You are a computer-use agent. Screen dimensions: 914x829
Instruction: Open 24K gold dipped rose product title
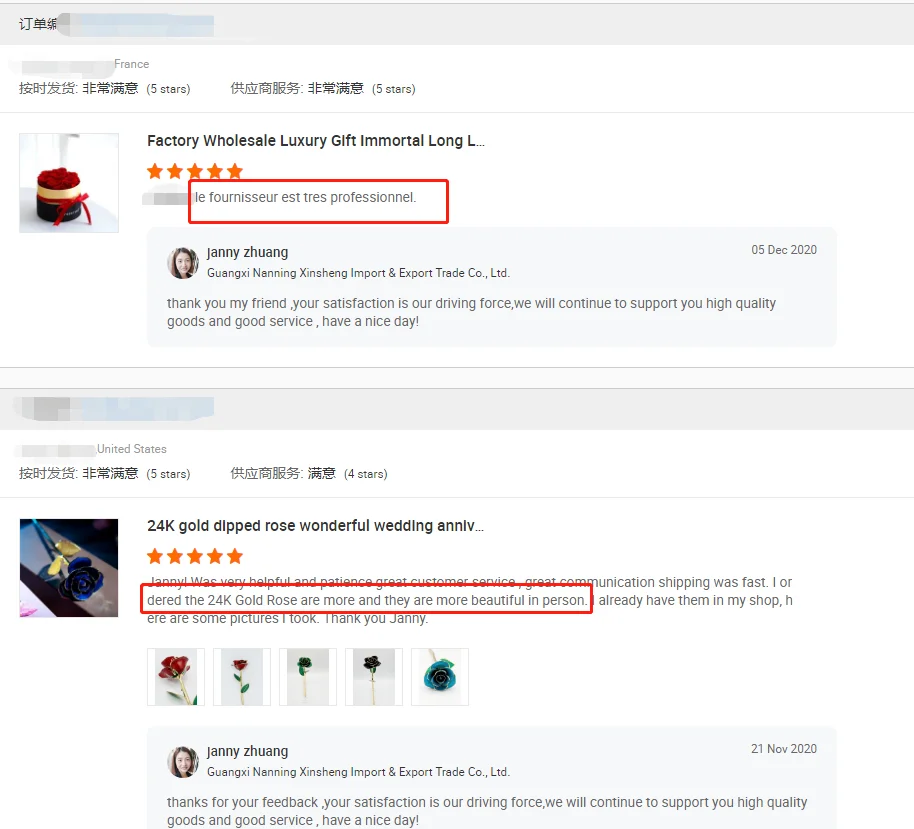coord(315,526)
